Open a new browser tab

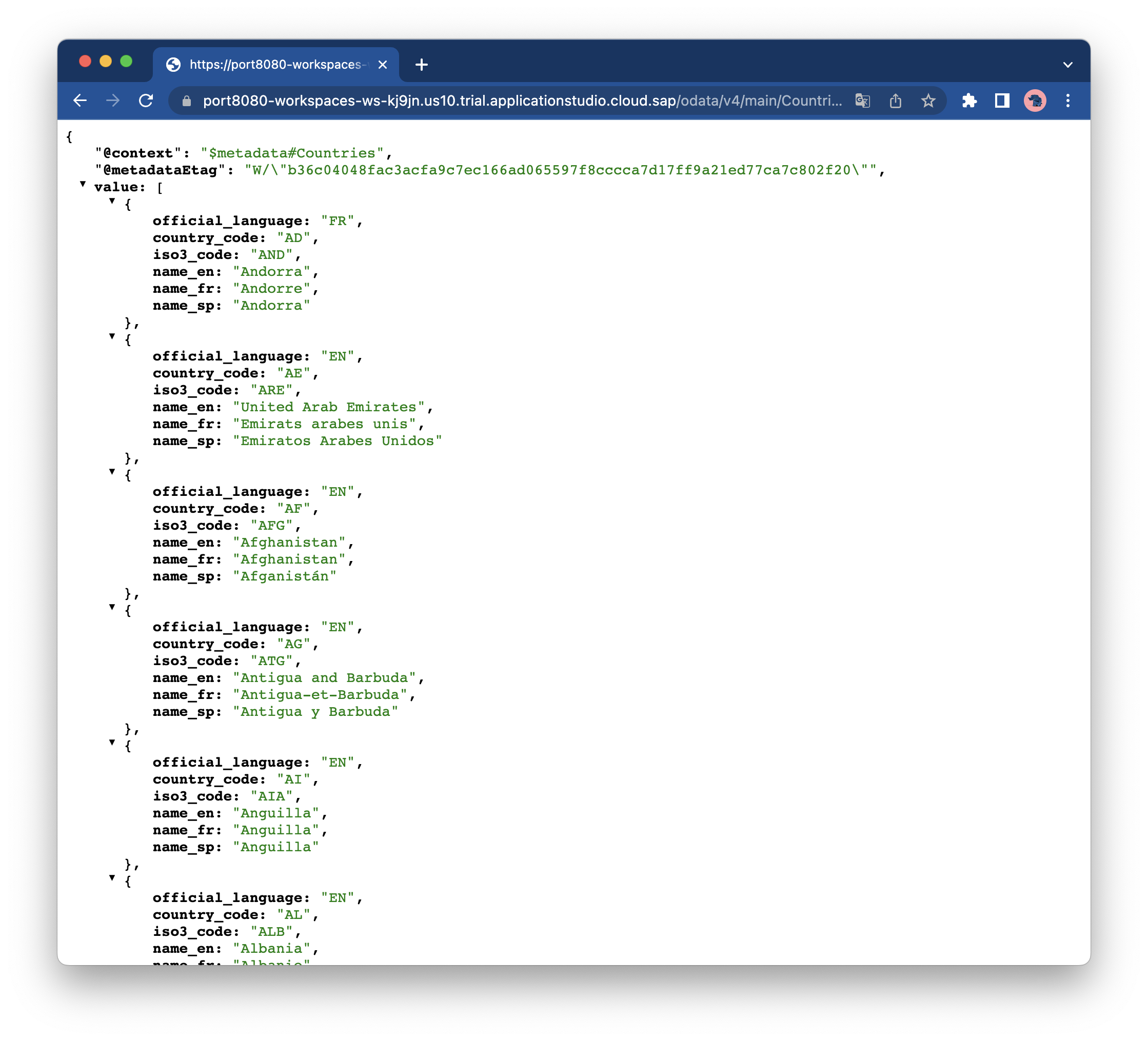click(421, 64)
